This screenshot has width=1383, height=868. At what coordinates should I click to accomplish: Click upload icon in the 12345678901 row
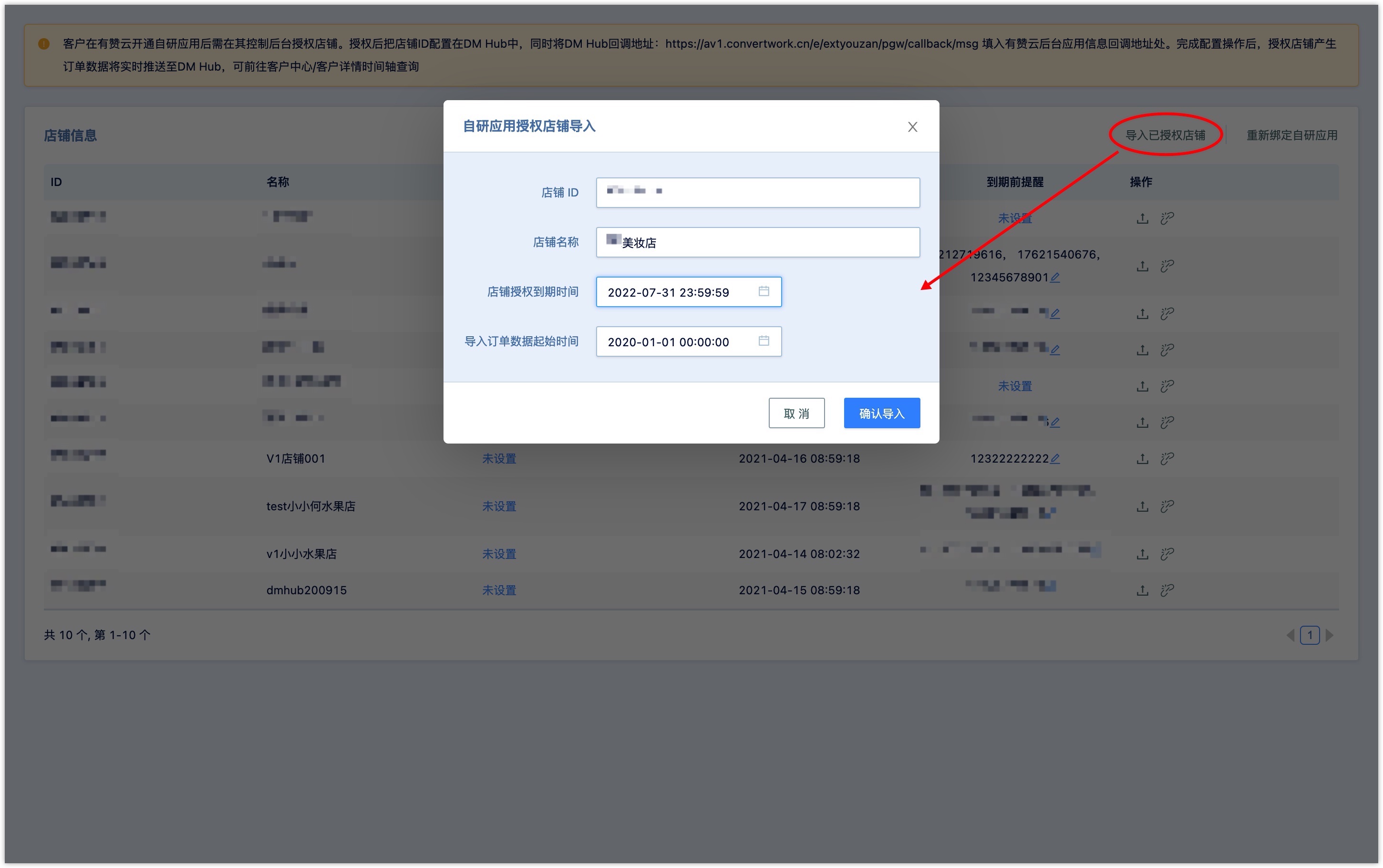click(1142, 267)
